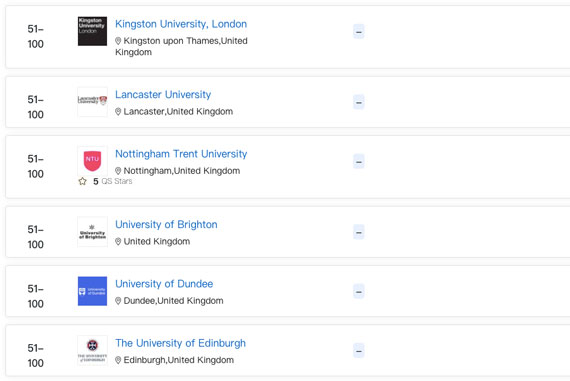Click the University of Brighton logo
The image size is (570, 381).
(x=92, y=232)
